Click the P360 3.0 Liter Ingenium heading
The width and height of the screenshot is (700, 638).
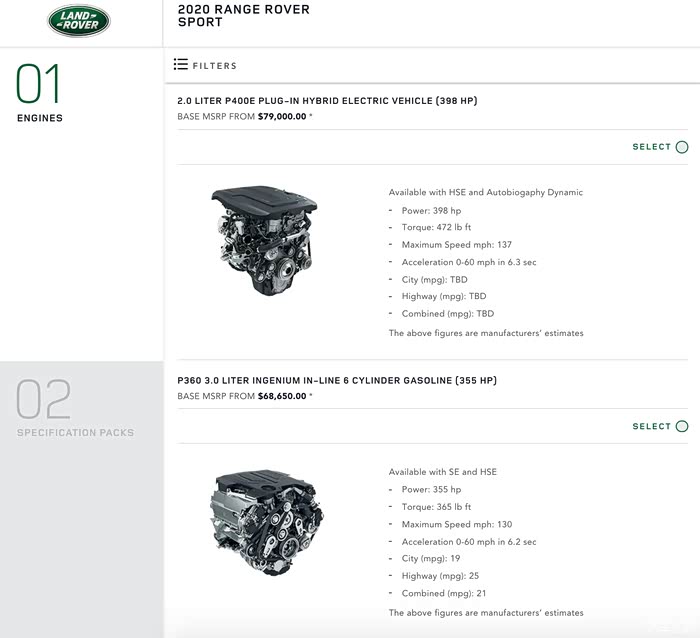(337, 380)
